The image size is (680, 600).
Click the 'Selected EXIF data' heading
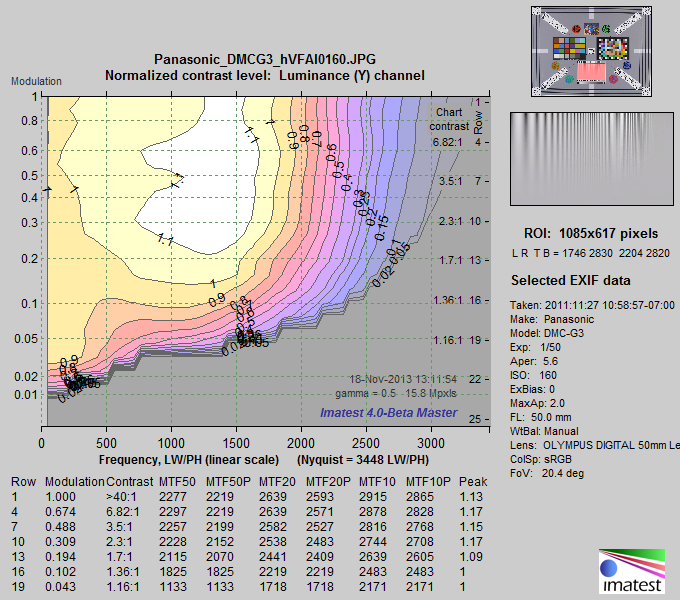[x=571, y=280]
